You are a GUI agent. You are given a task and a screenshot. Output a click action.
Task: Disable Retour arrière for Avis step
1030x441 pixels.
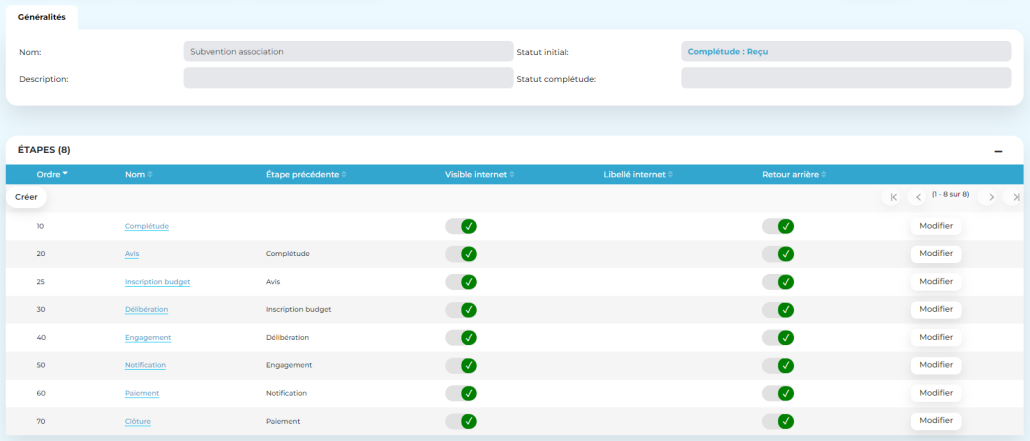(778, 254)
